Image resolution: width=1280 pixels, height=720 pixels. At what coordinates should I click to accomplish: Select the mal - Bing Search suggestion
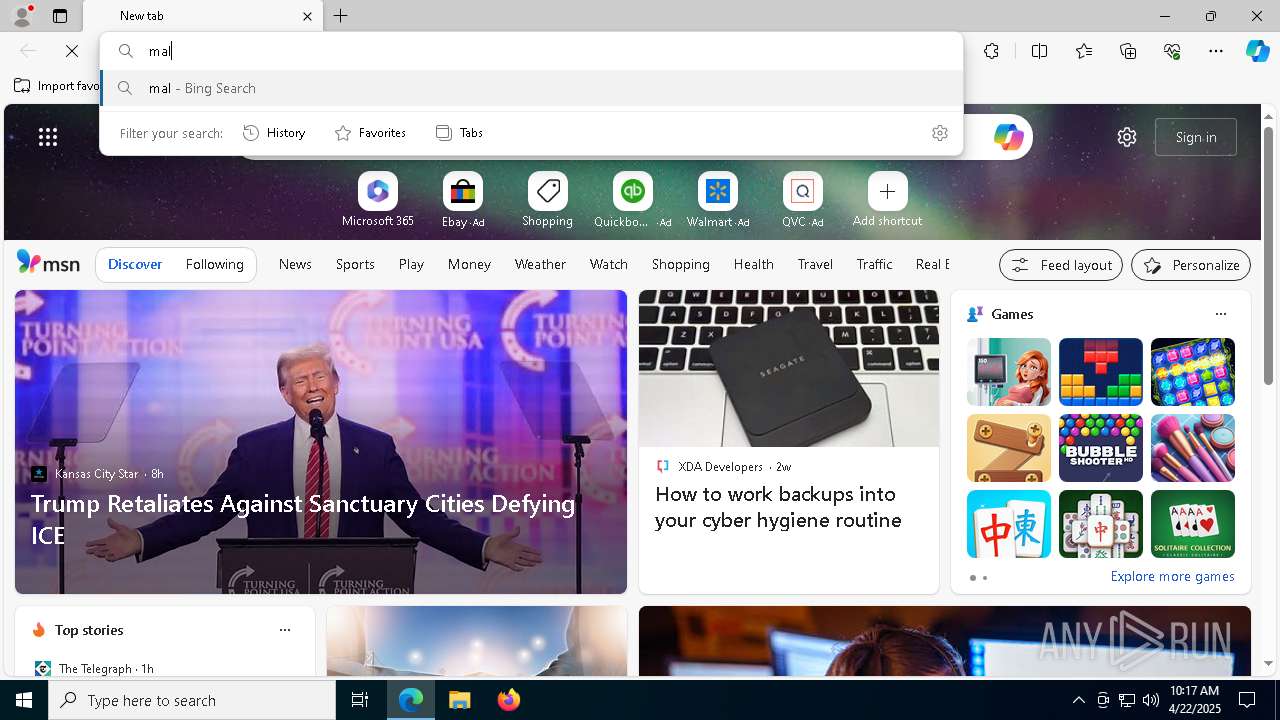pyautogui.click(x=532, y=88)
